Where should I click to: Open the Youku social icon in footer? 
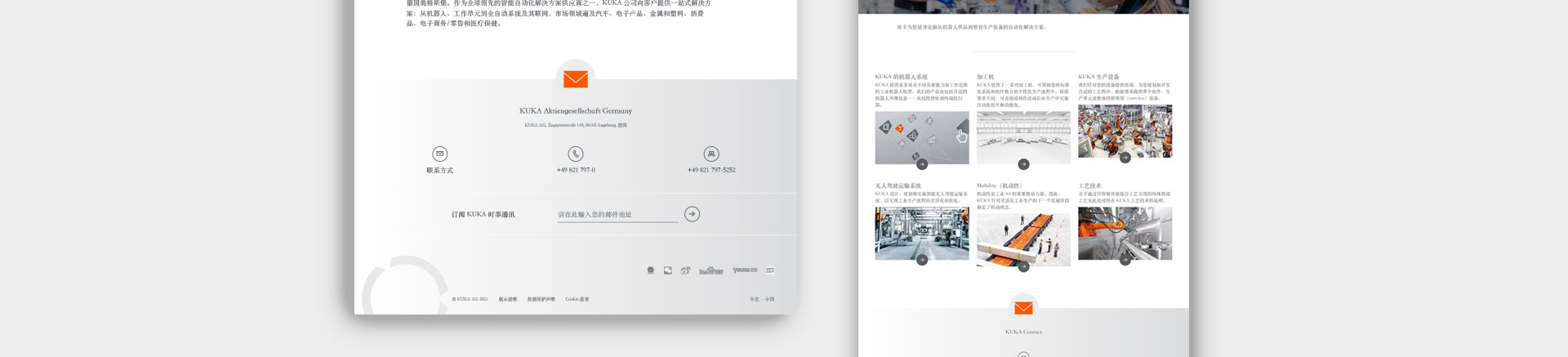[x=744, y=270]
